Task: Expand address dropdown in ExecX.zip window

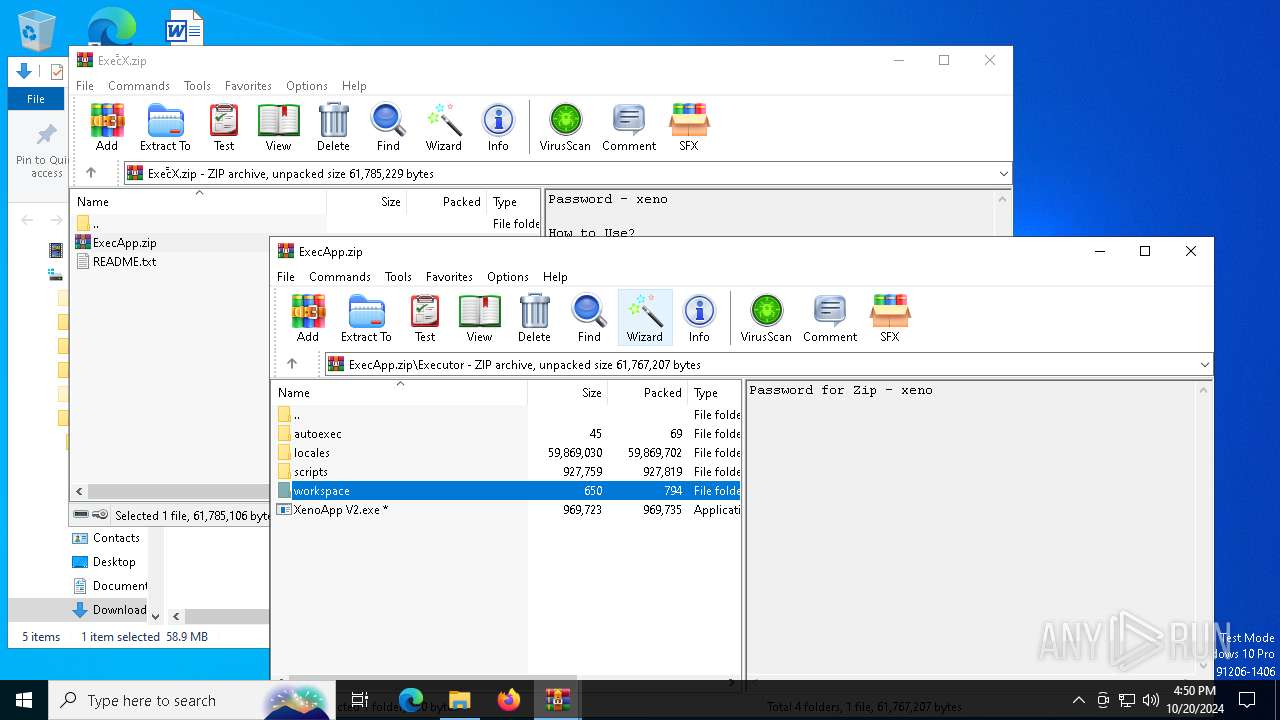Action: [x=1003, y=174]
